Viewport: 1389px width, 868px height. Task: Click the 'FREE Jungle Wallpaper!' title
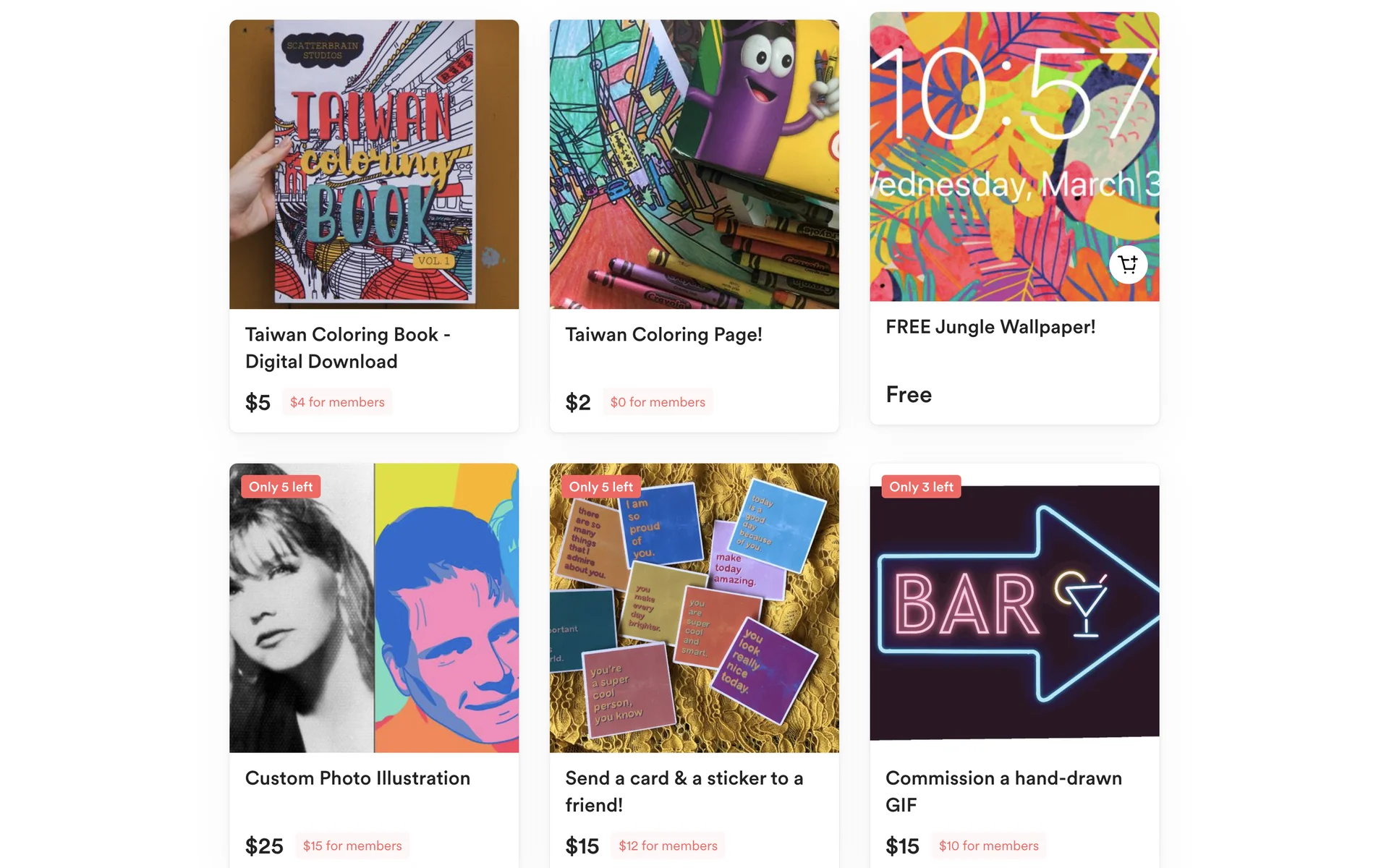pyautogui.click(x=990, y=327)
